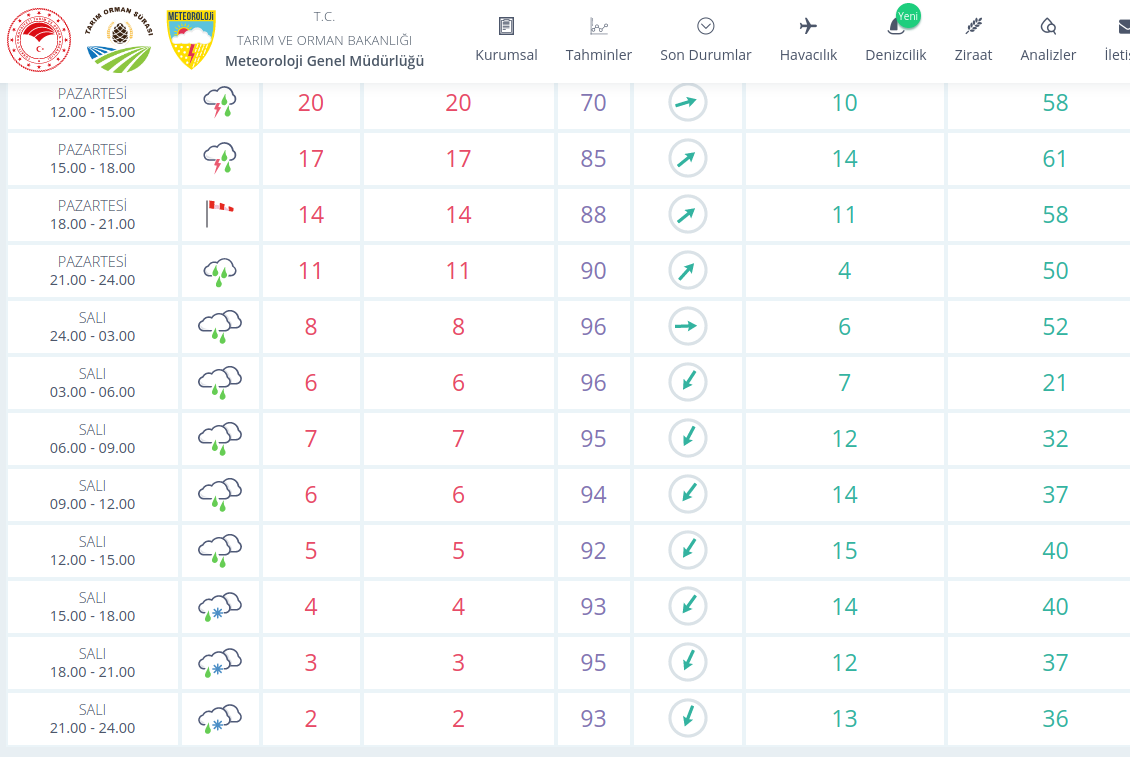
Task: Click the wind direction arrow for Salı 21.00 - 24.00
Action: point(688,718)
